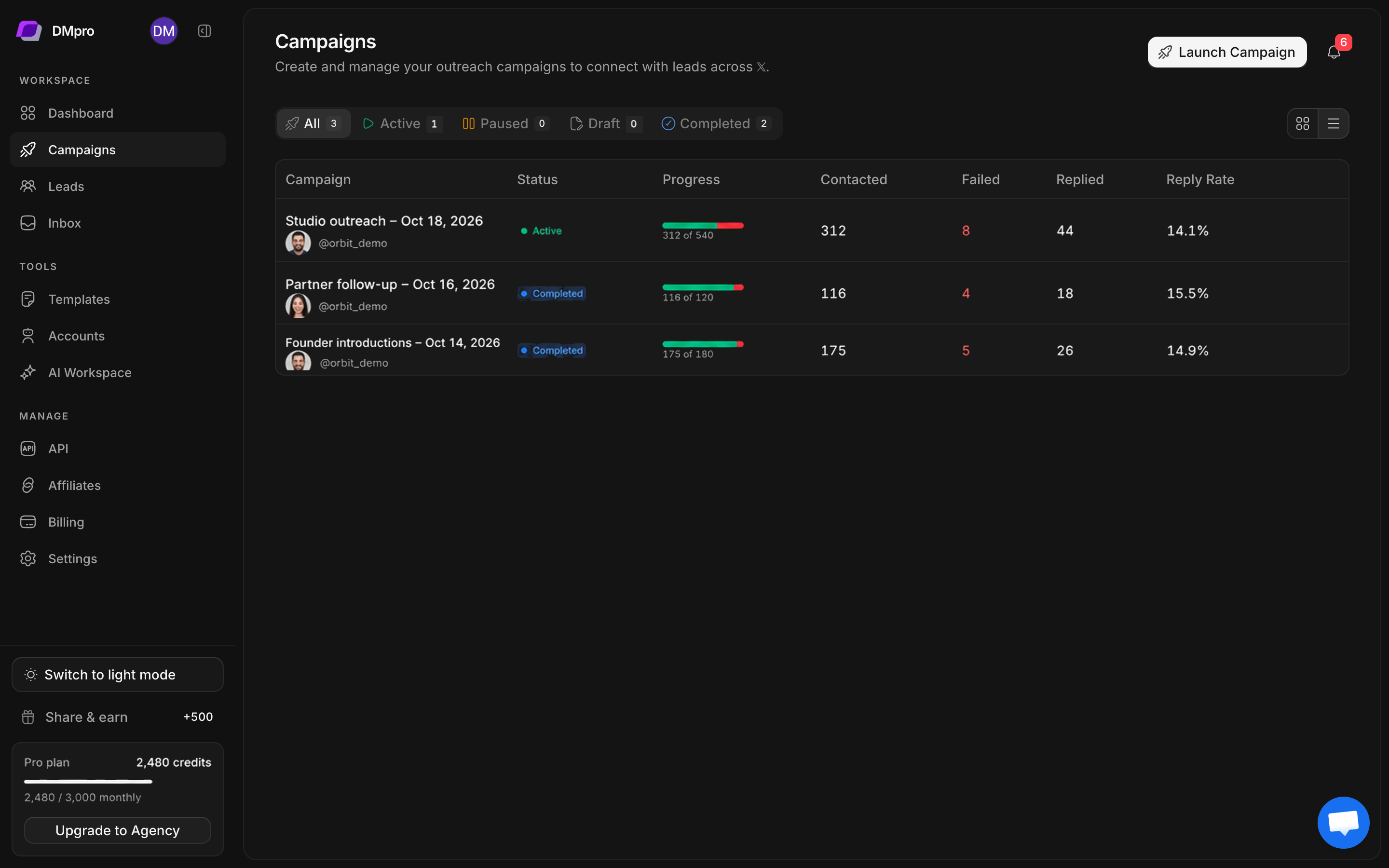
Task: Switch to grid view layout
Action: click(x=1302, y=123)
